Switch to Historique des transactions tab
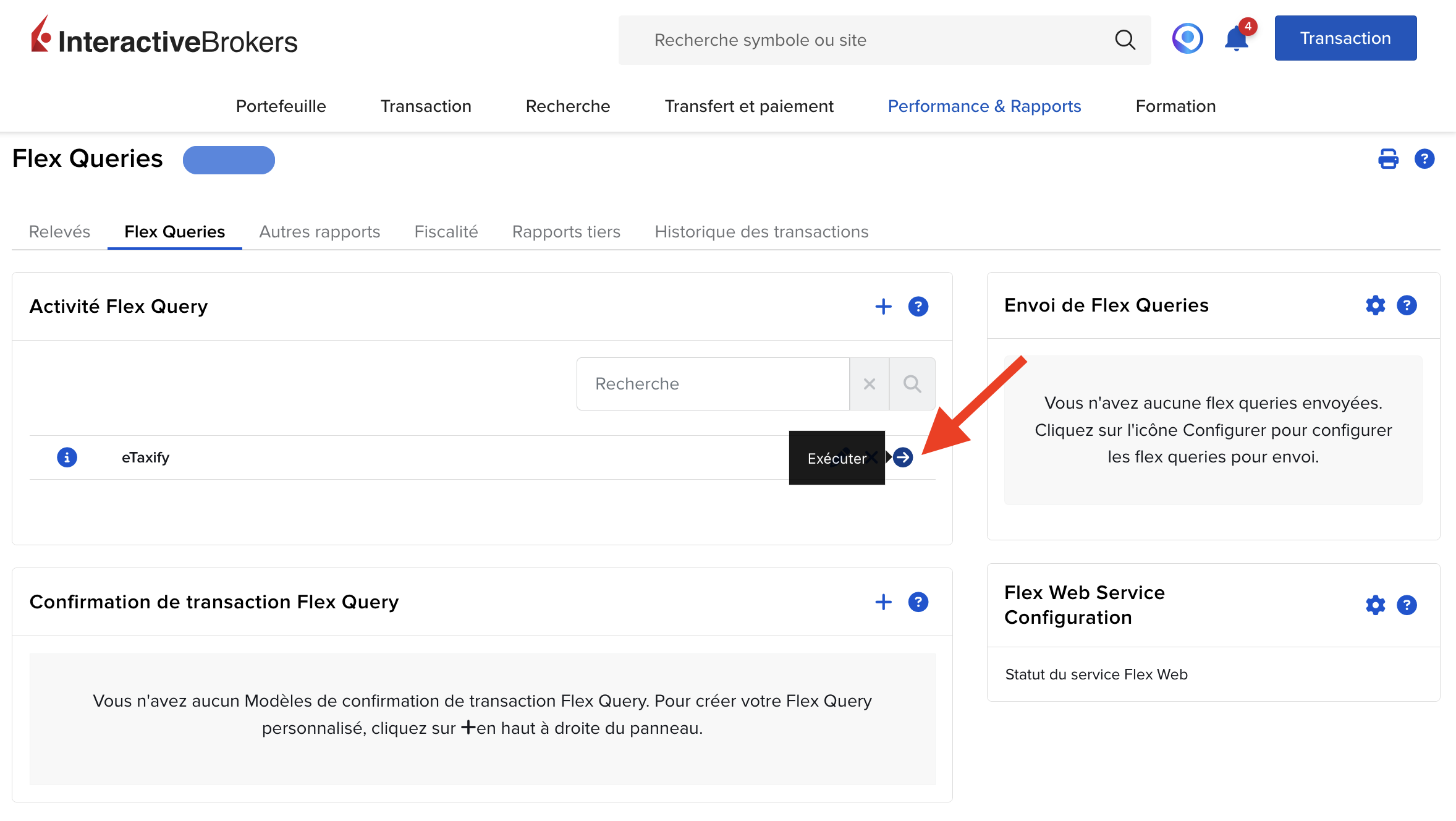1456x821 pixels. pyautogui.click(x=761, y=232)
